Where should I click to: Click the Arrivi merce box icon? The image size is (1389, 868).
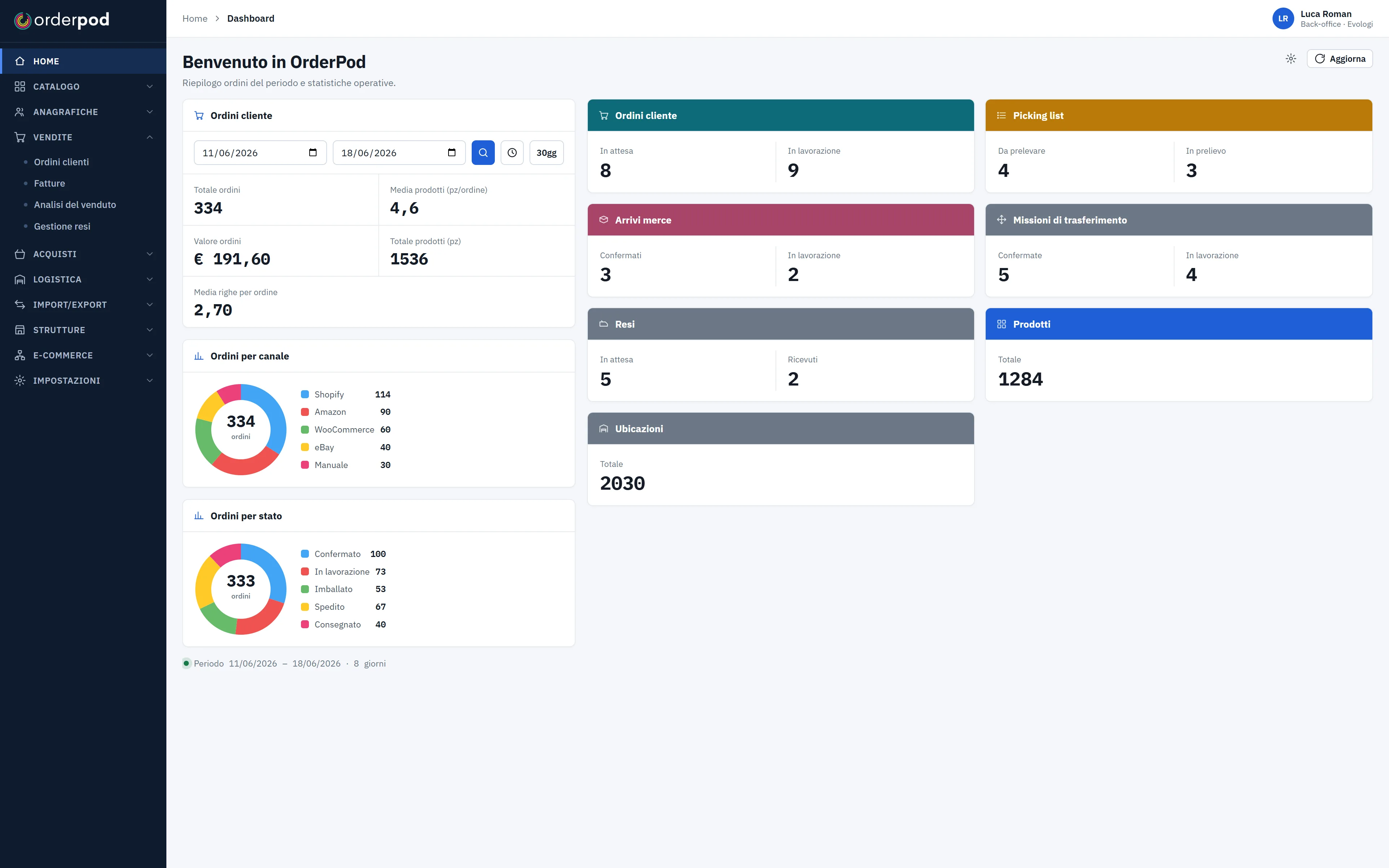tap(604, 220)
